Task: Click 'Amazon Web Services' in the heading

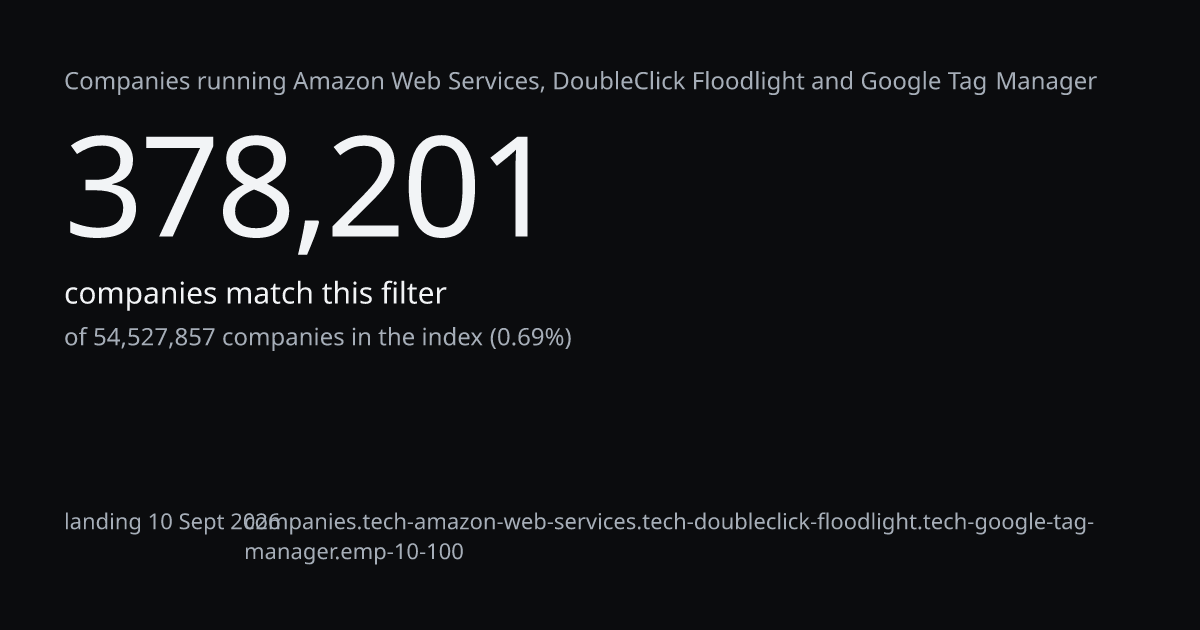Action: [419, 81]
